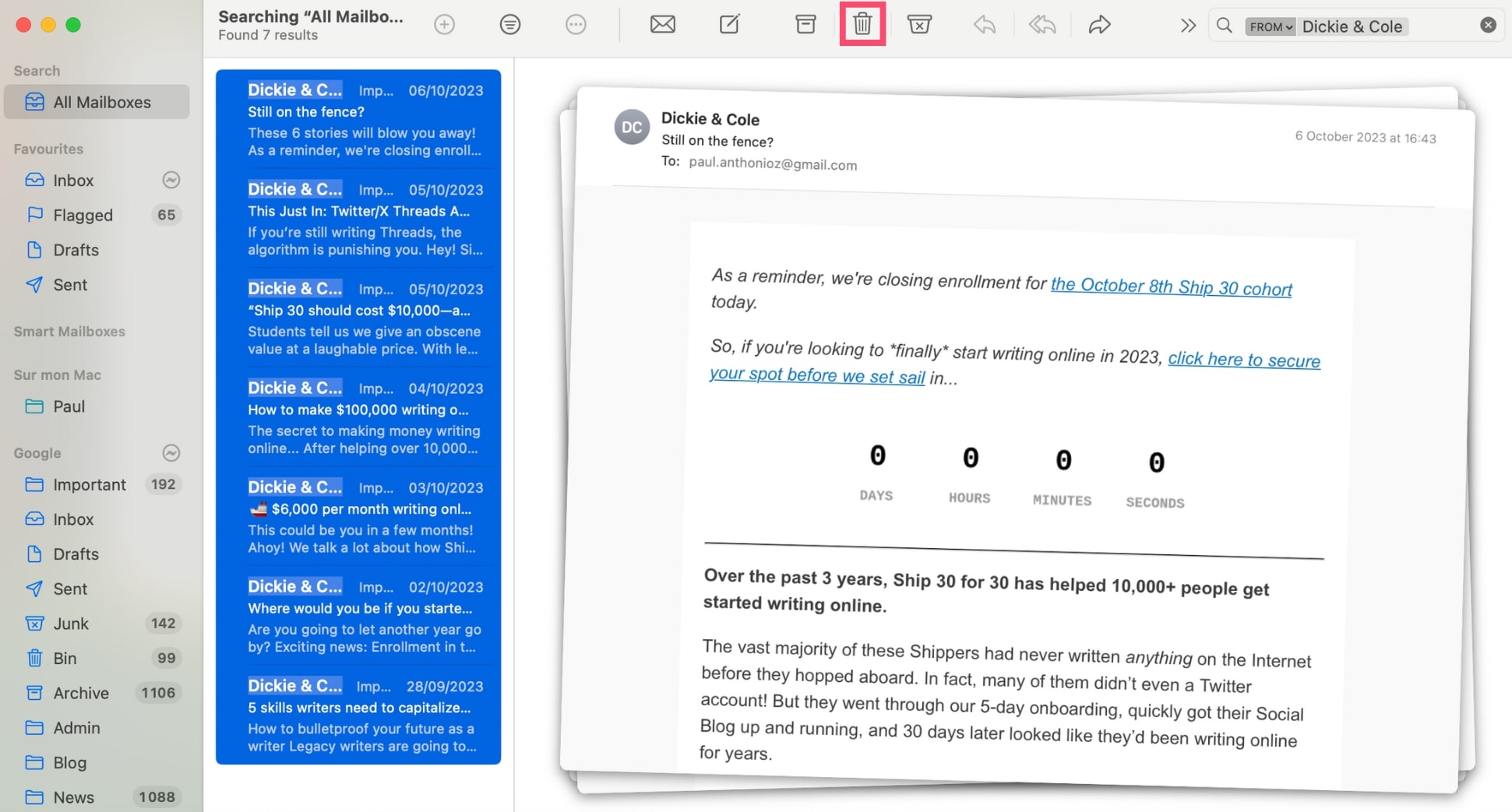Image resolution: width=1512 pixels, height=812 pixels.
Task: Click the Forward arrow icon
Action: coord(1099,25)
